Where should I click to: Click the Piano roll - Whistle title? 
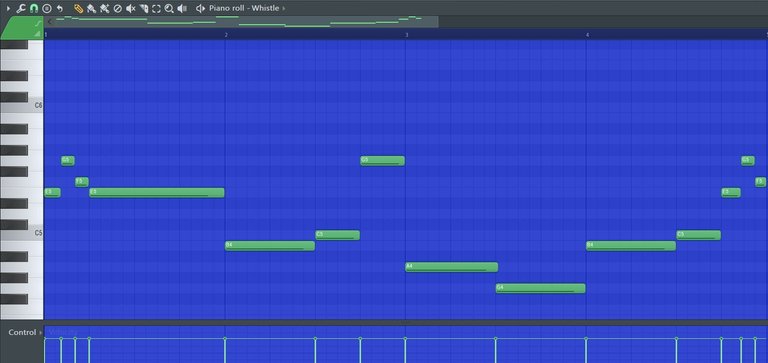coord(244,8)
